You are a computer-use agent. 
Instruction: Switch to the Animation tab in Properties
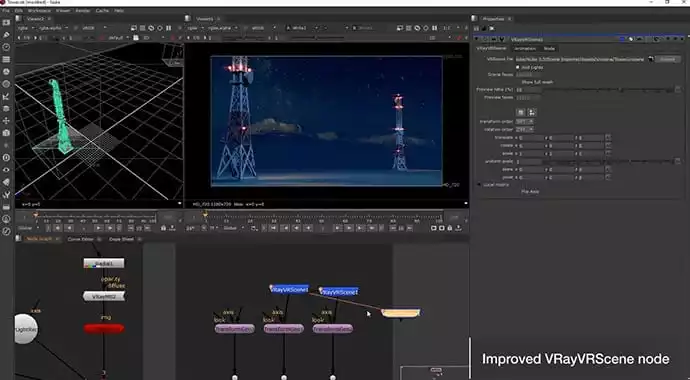(525, 48)
